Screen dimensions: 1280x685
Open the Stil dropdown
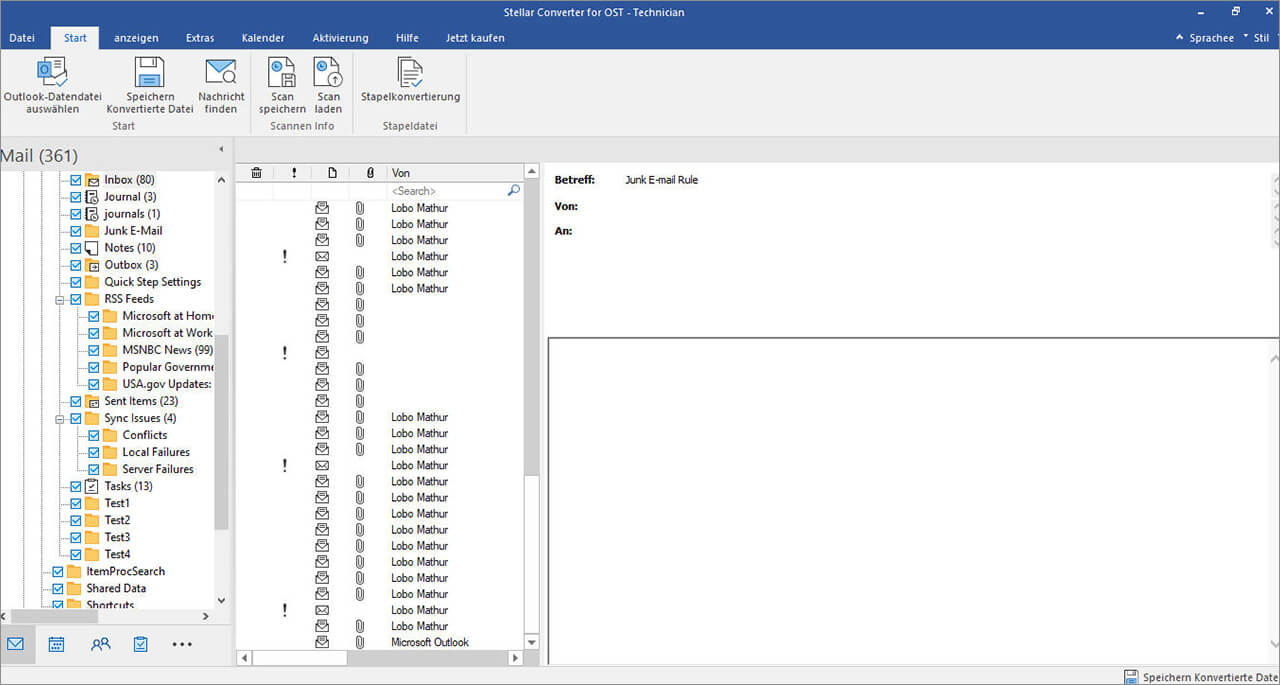[x=1260, y=38]
